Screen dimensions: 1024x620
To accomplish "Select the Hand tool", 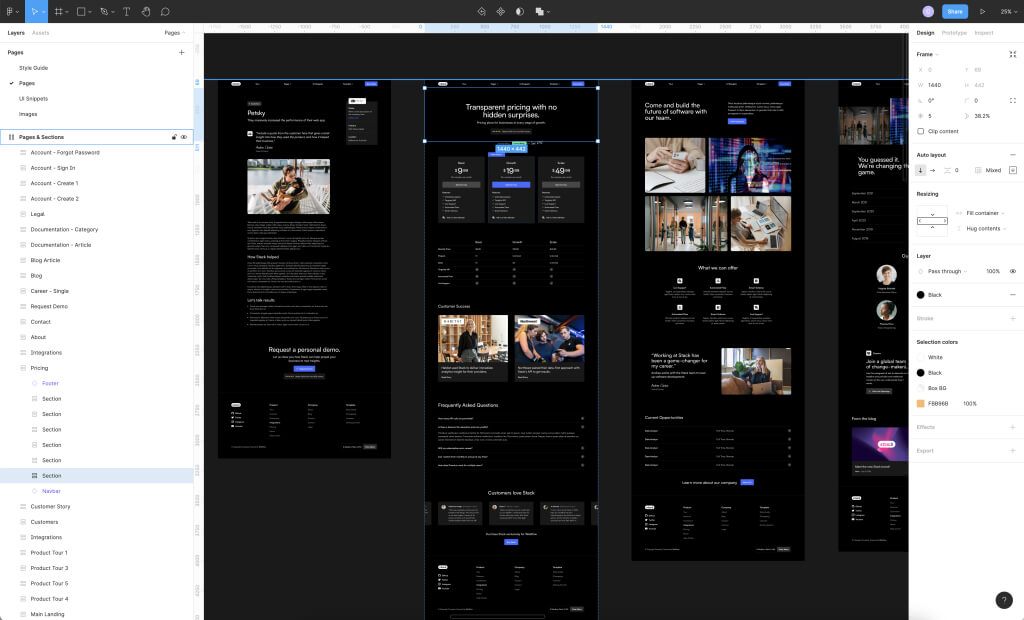I will point(146,11).
